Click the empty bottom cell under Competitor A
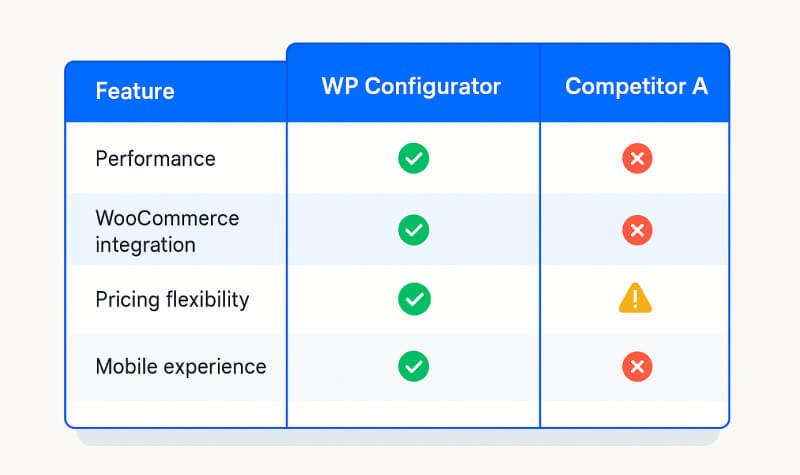 click(634, 412)
